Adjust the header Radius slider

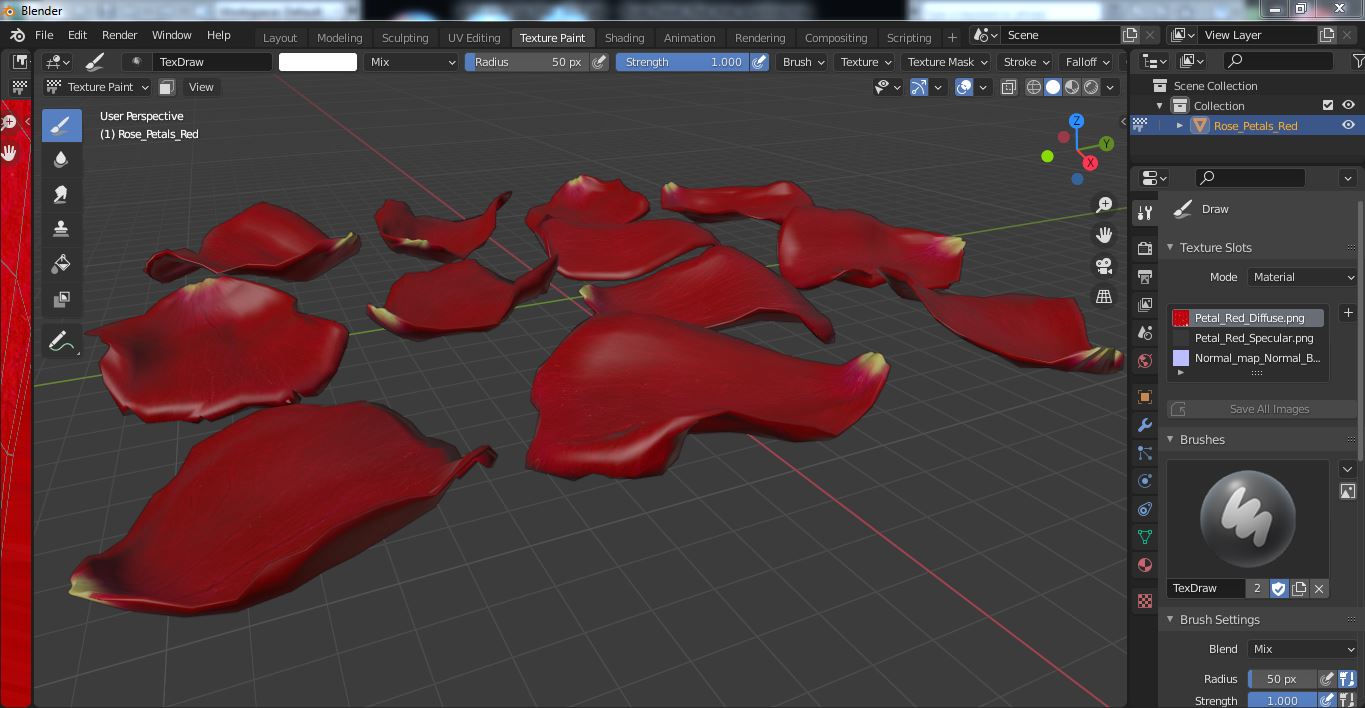point(527,62)
